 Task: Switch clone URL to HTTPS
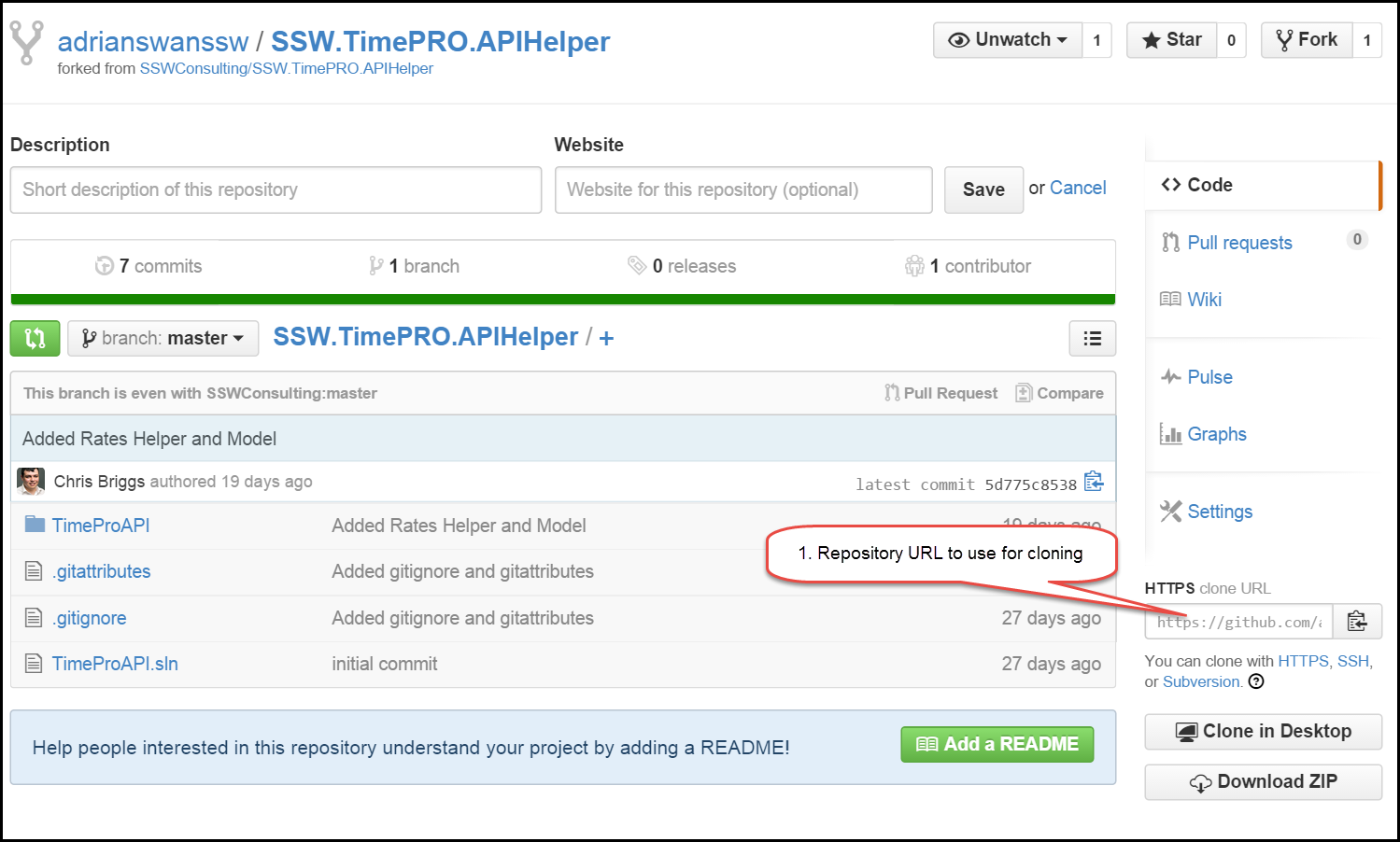(x=1303, y=661)
